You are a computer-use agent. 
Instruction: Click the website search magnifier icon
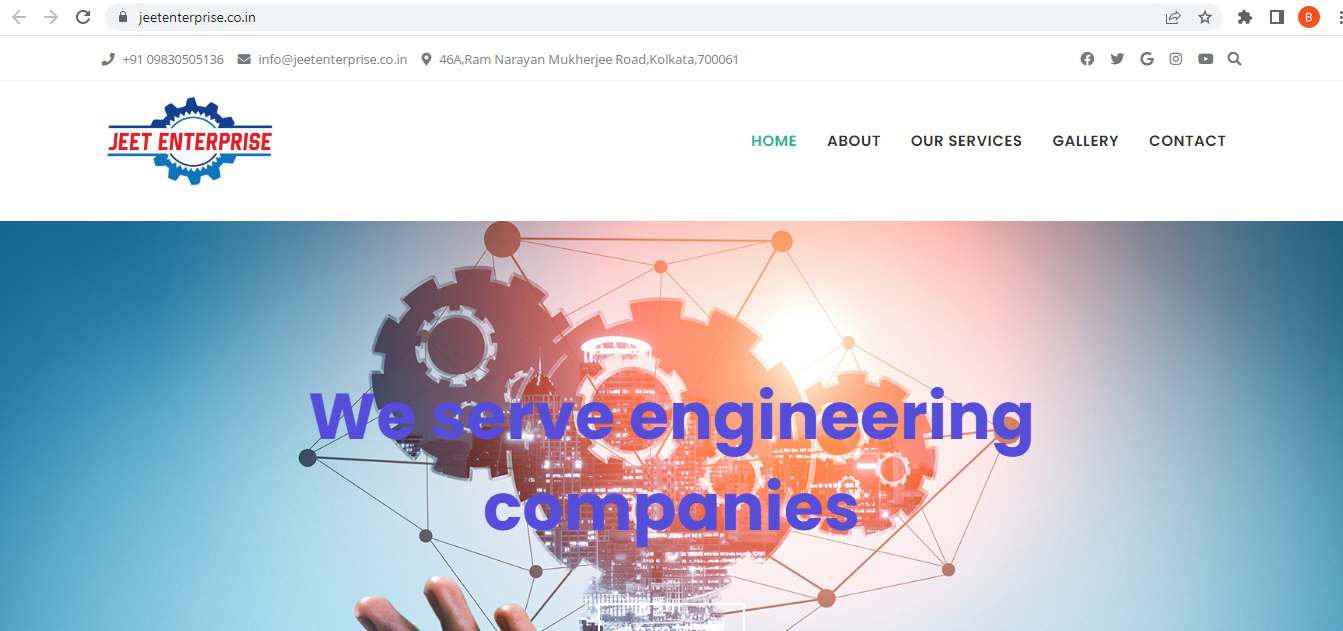point(1234,59)
